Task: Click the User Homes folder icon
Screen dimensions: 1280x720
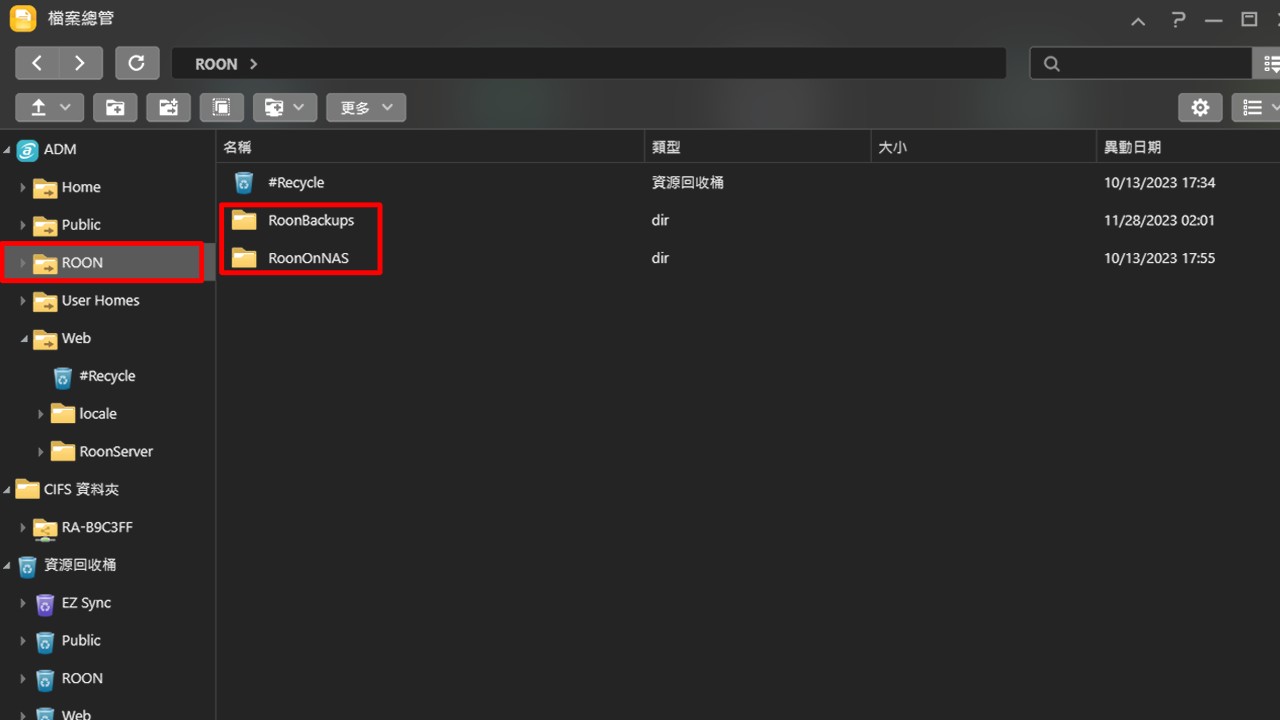Action: tap(45, 301)
